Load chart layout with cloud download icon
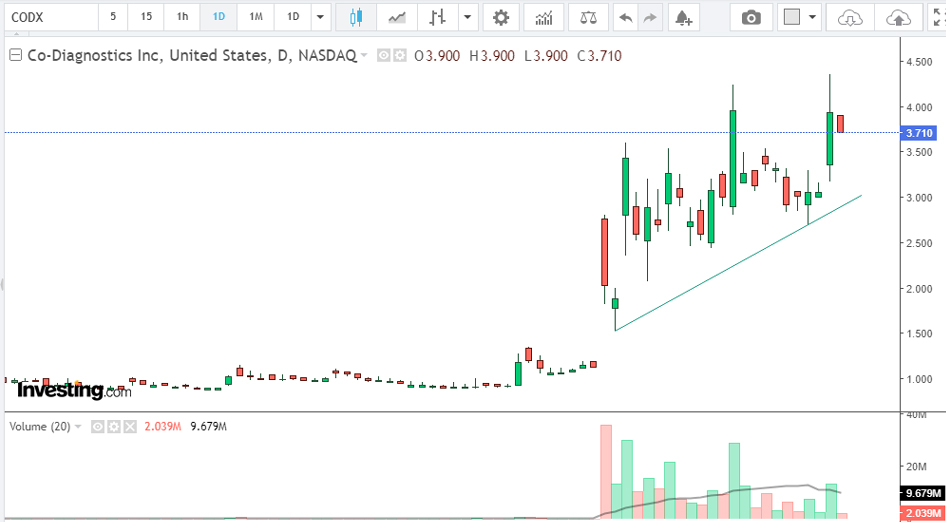 pos(849,18)
